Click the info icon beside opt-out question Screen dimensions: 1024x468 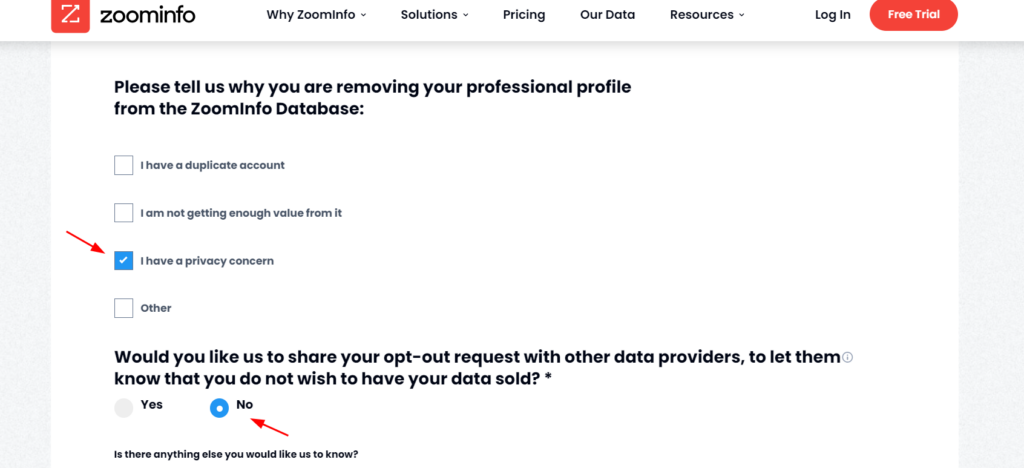pyautogui.click(x=848, y=357)
